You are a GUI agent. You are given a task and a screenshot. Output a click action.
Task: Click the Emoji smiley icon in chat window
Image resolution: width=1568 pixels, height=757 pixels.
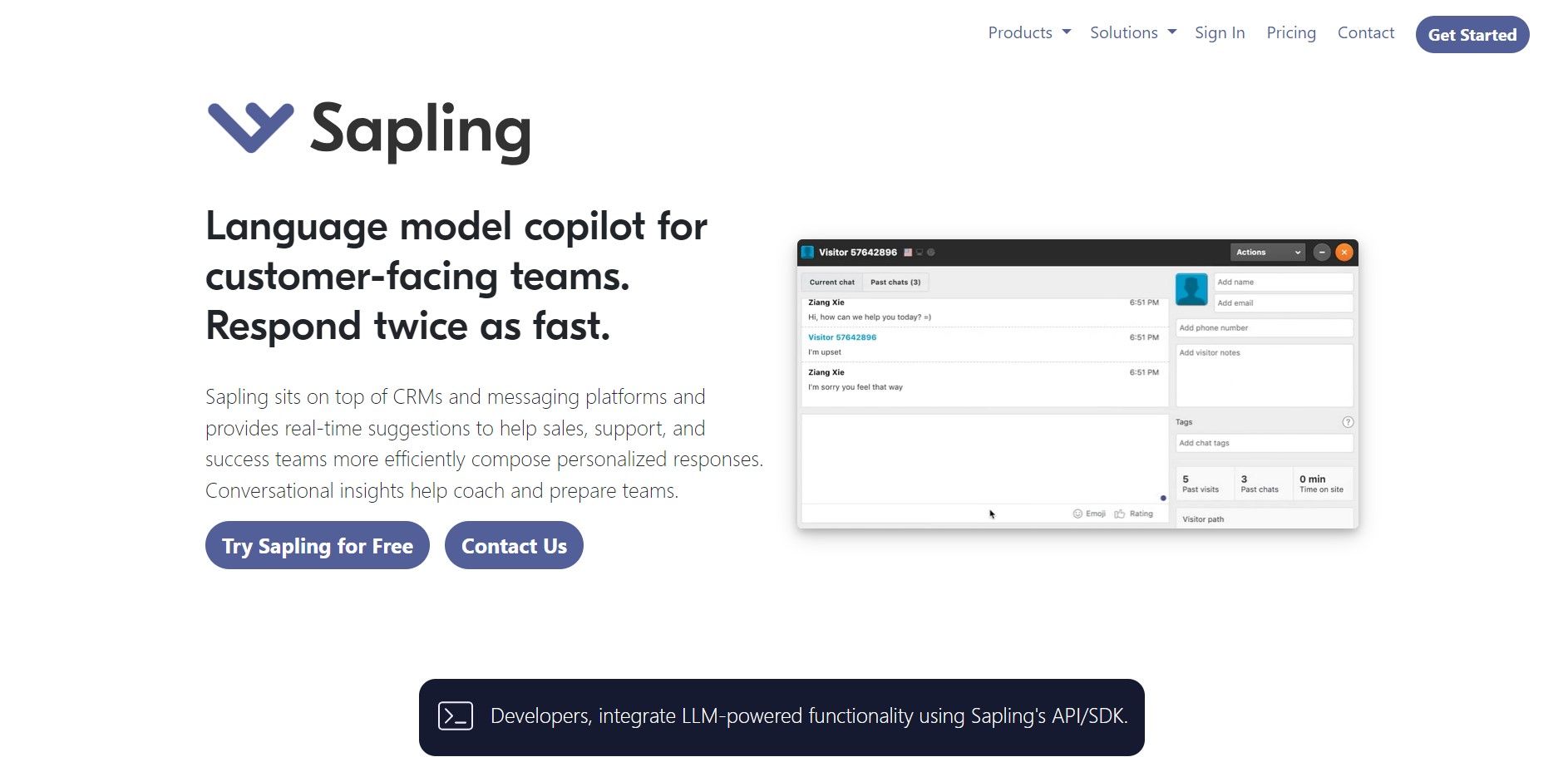[x=1077, y=514]
